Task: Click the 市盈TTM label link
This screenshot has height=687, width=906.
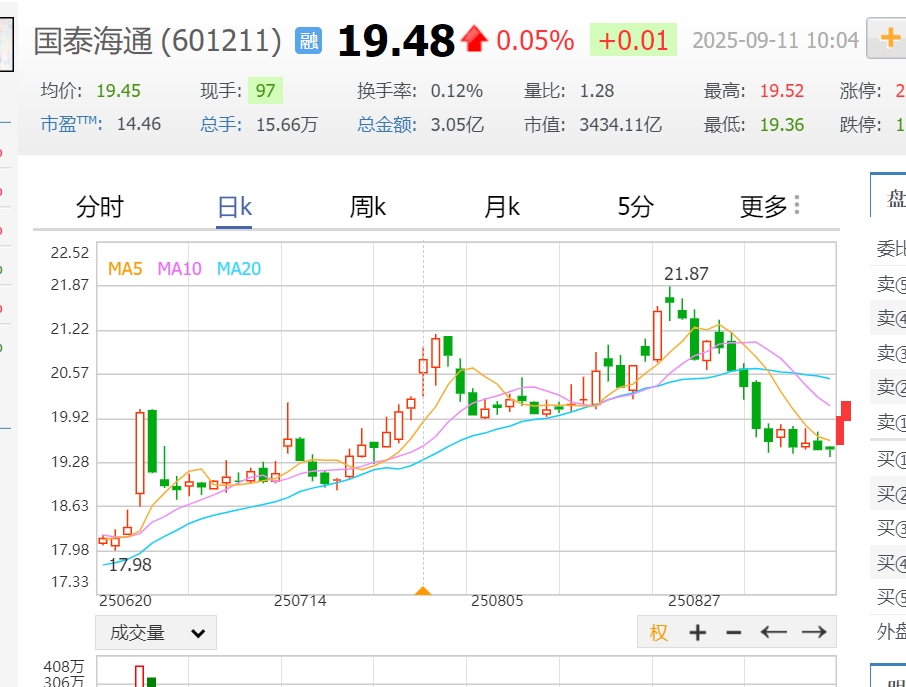Action: tap(72, 124)
